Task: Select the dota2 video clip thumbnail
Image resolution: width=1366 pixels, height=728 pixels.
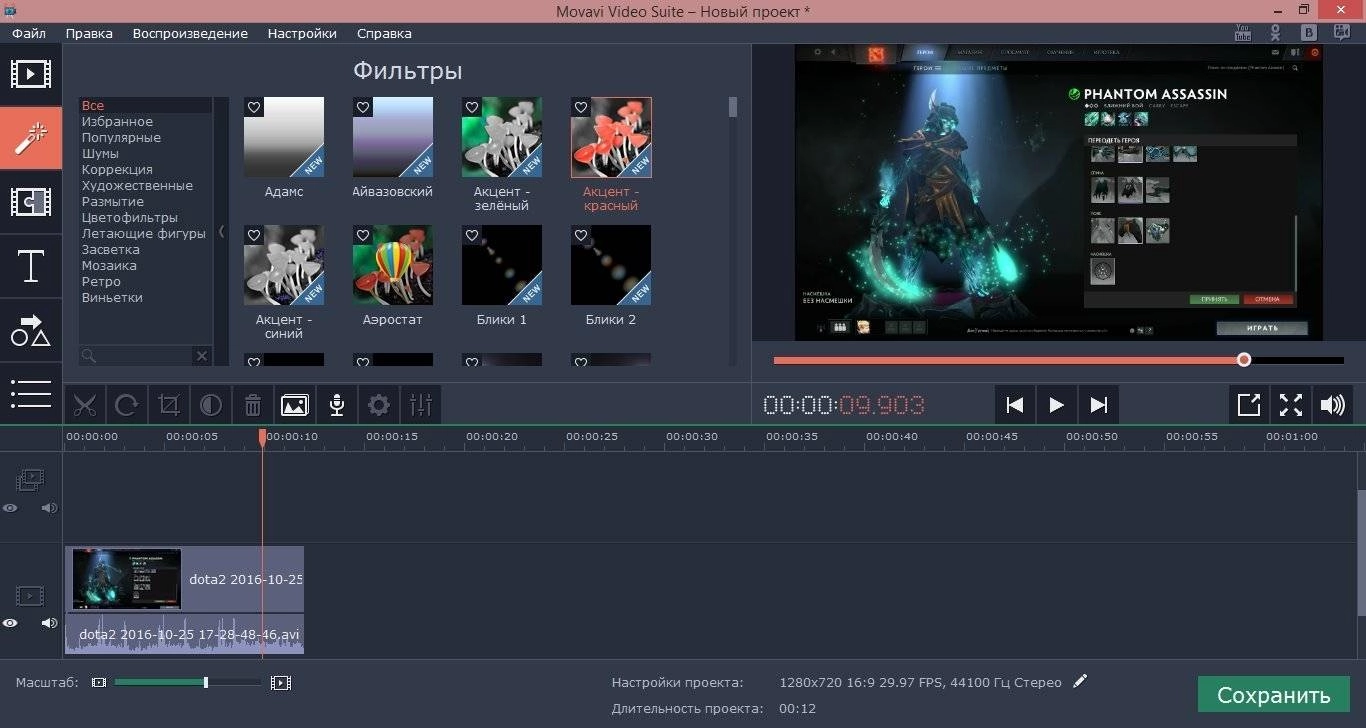Action: tap(126, 579)
